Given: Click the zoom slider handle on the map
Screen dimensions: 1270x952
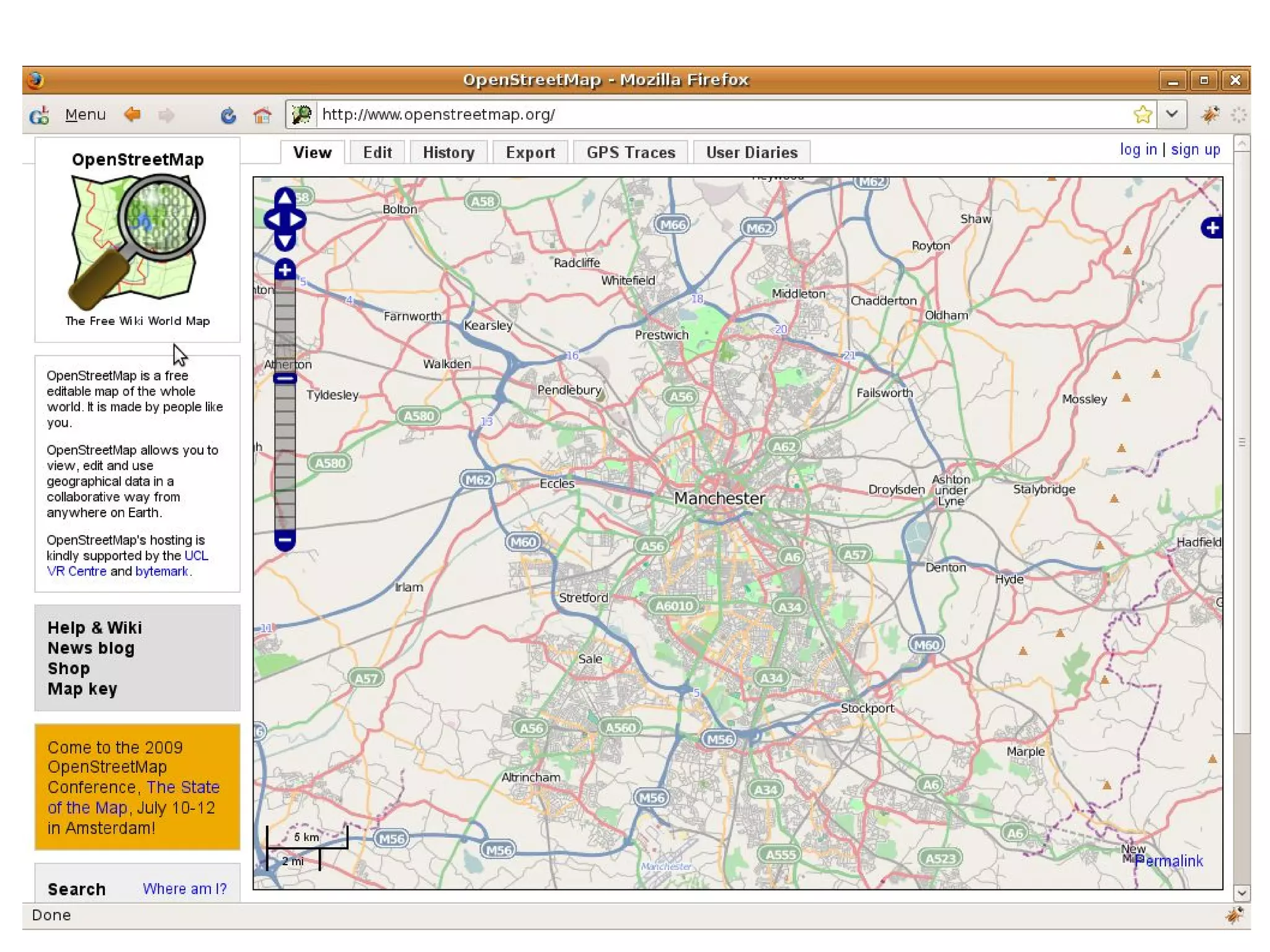Looking at the screenshot, I should (285, 378).
